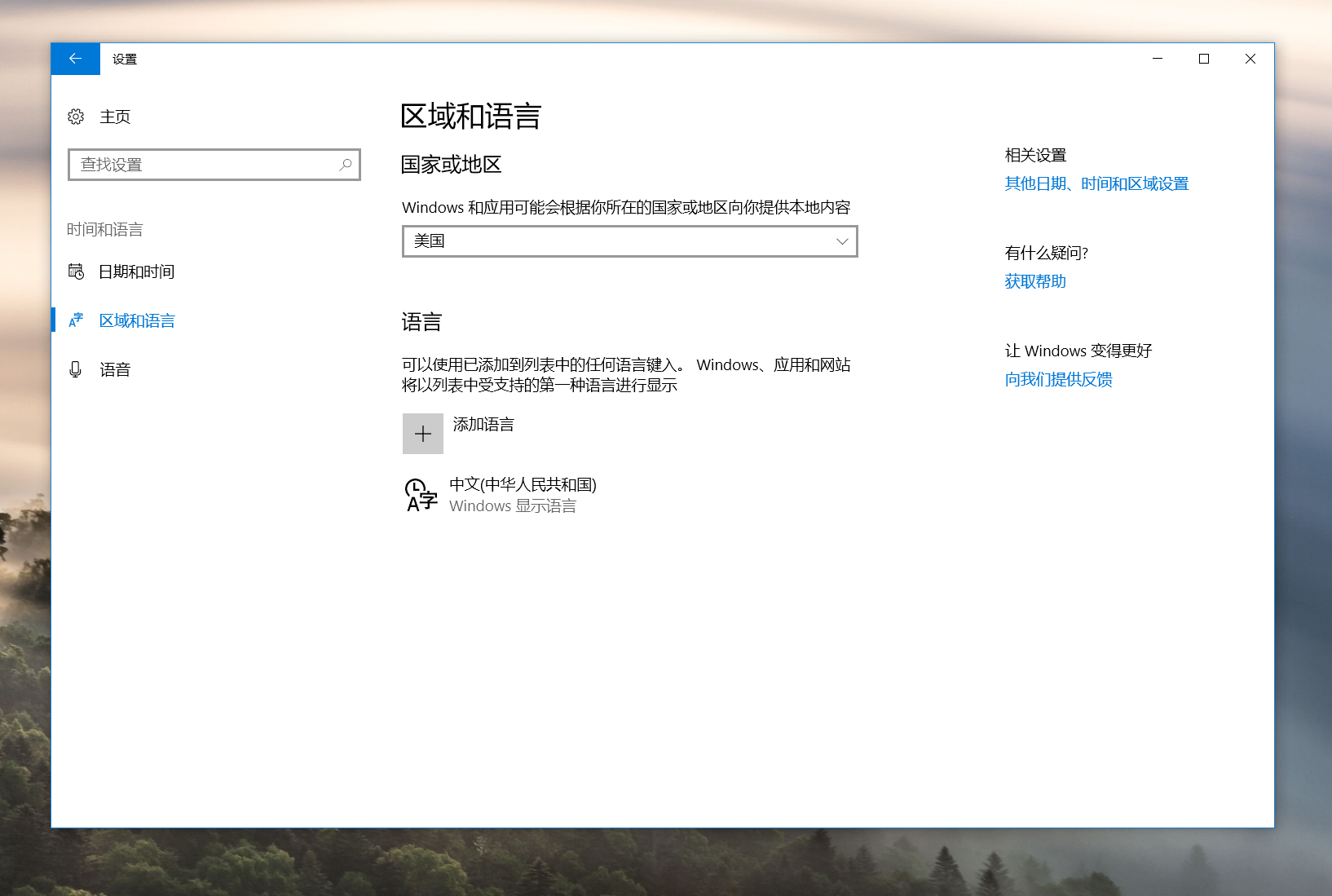Open 主页 settings home
Viewport: 1332px width, 896px height.
pyautogui.click(x=115, y=117)
